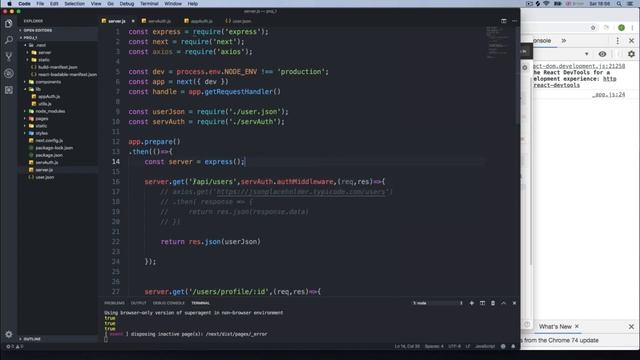Open the Extensions view
This screenshot has width=640, height=360.
(9, 90)
